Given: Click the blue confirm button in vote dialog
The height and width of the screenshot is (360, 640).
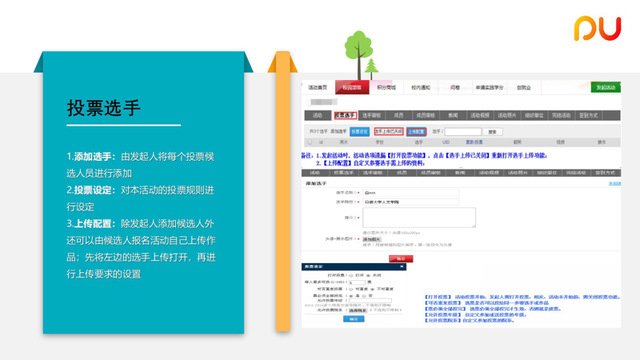Looking at the screenshot, I should (353, 319).
